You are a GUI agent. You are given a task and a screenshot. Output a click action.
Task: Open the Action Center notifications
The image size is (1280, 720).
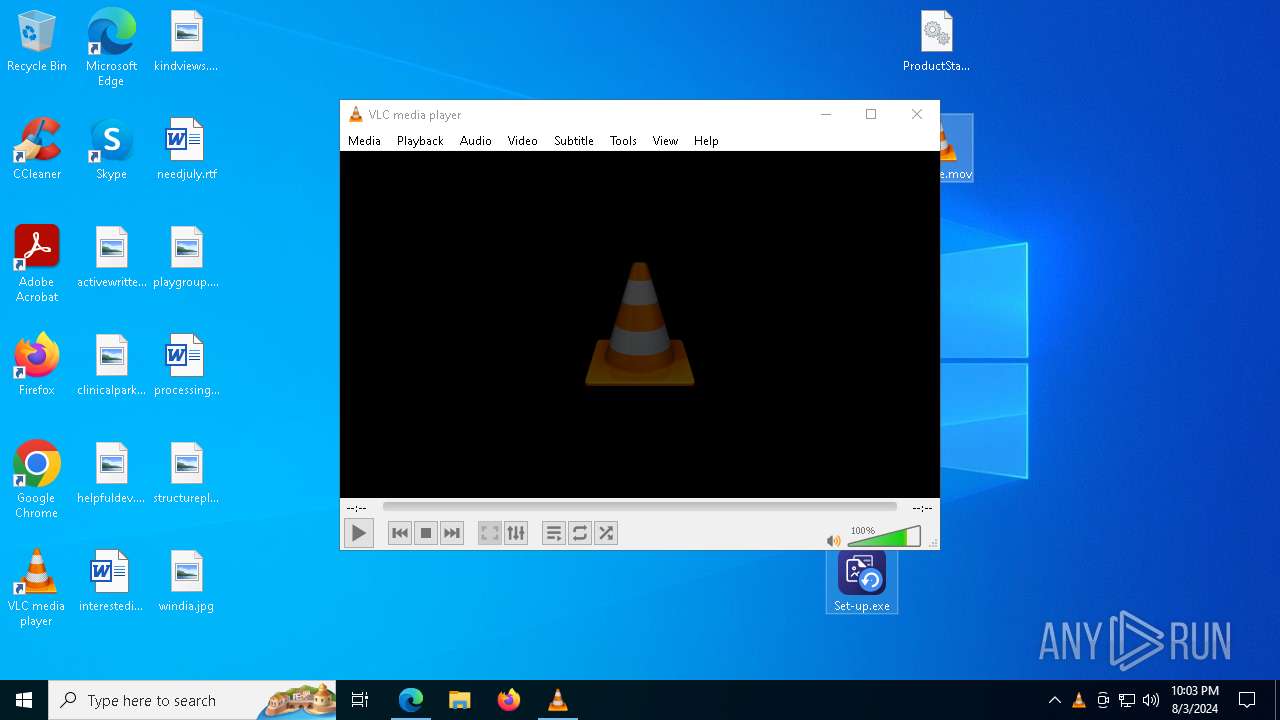click(x=1247, y=700)
